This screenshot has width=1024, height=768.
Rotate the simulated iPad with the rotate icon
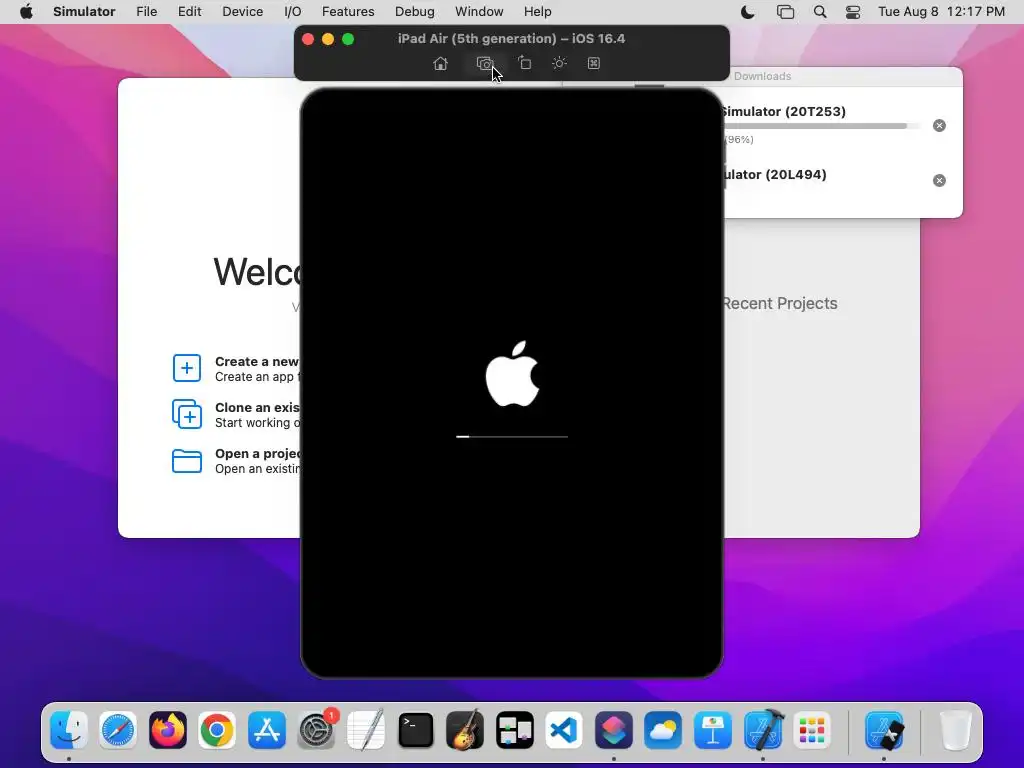(524, 63)
